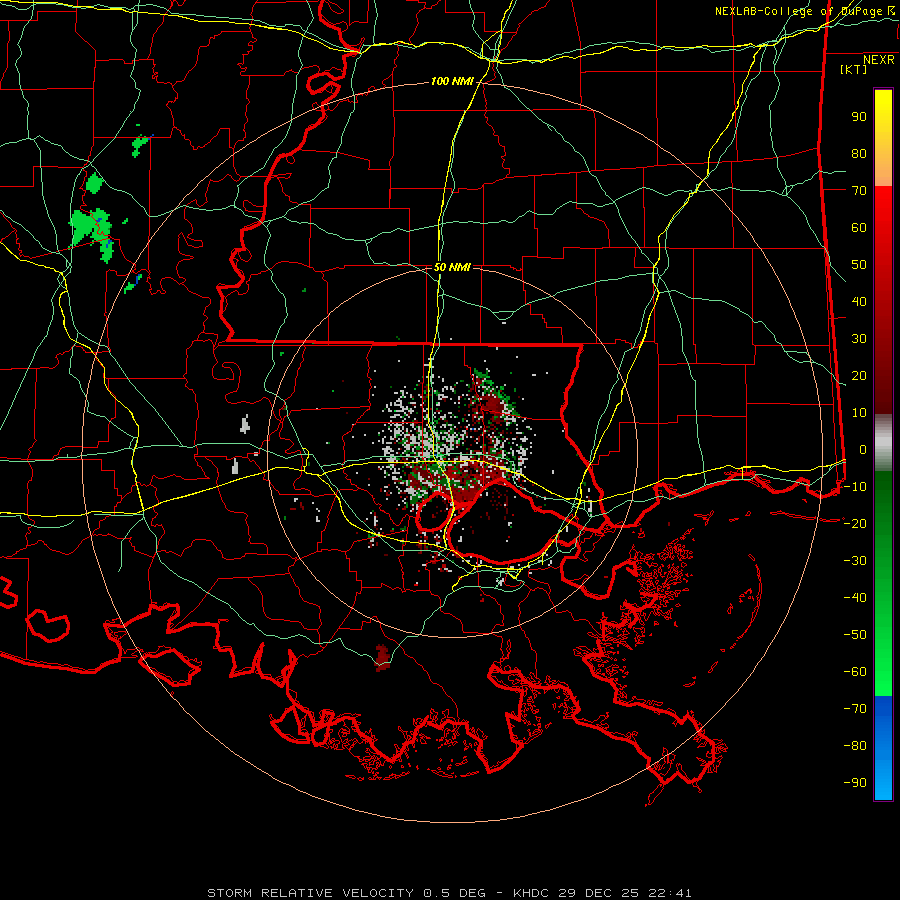Click the -80 value on the velocity scale

(x=855, y=746)
